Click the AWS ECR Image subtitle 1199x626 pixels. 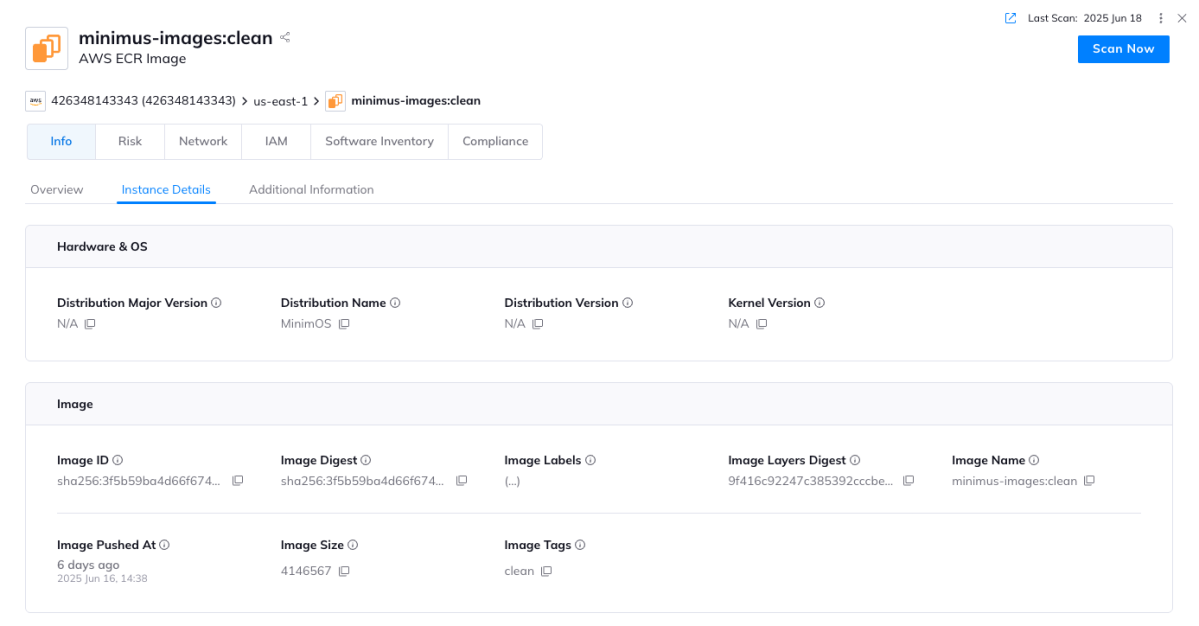click(x=132, y=59)
